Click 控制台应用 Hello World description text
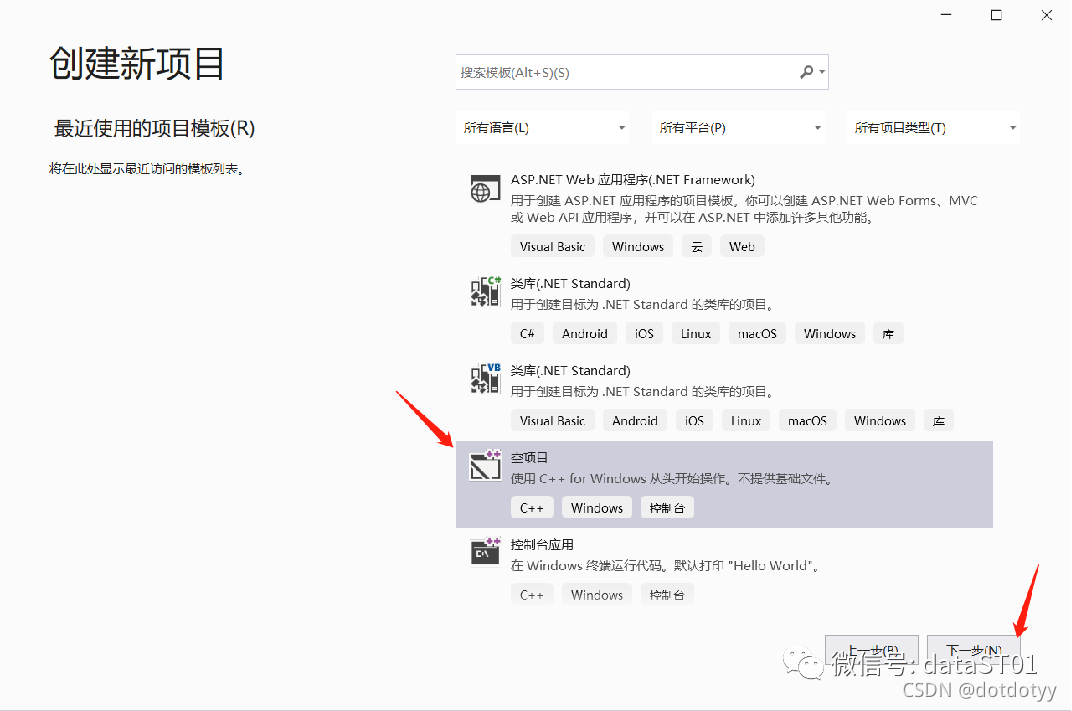 (x=665, y=565)
